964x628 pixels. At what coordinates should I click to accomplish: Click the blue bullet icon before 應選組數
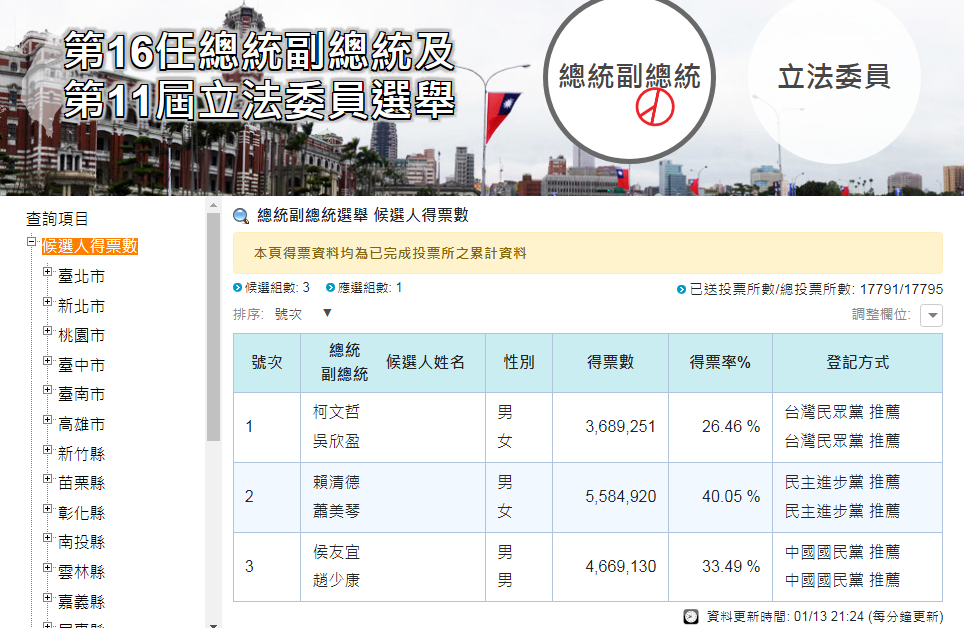tap(330, 287)
